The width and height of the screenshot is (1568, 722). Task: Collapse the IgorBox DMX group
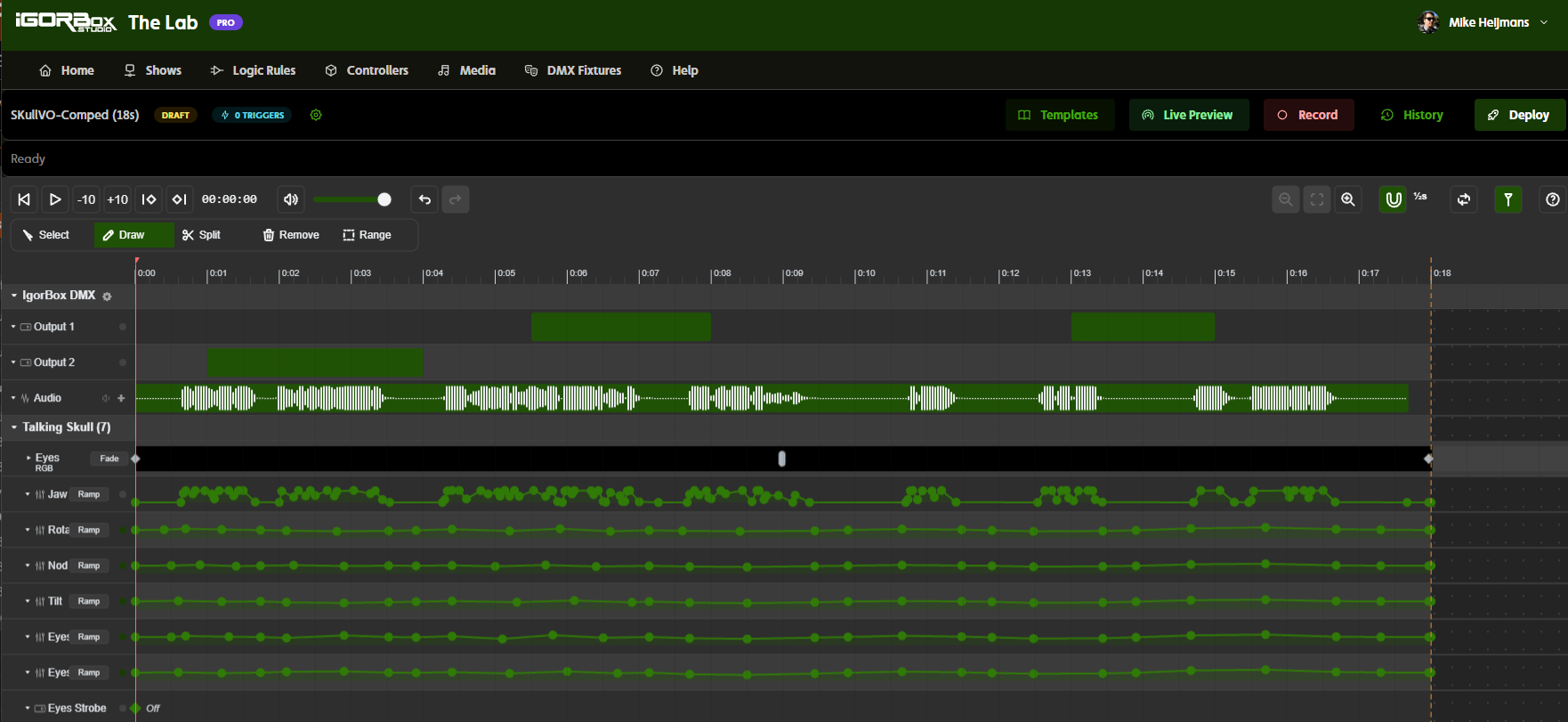click(14, 296)
